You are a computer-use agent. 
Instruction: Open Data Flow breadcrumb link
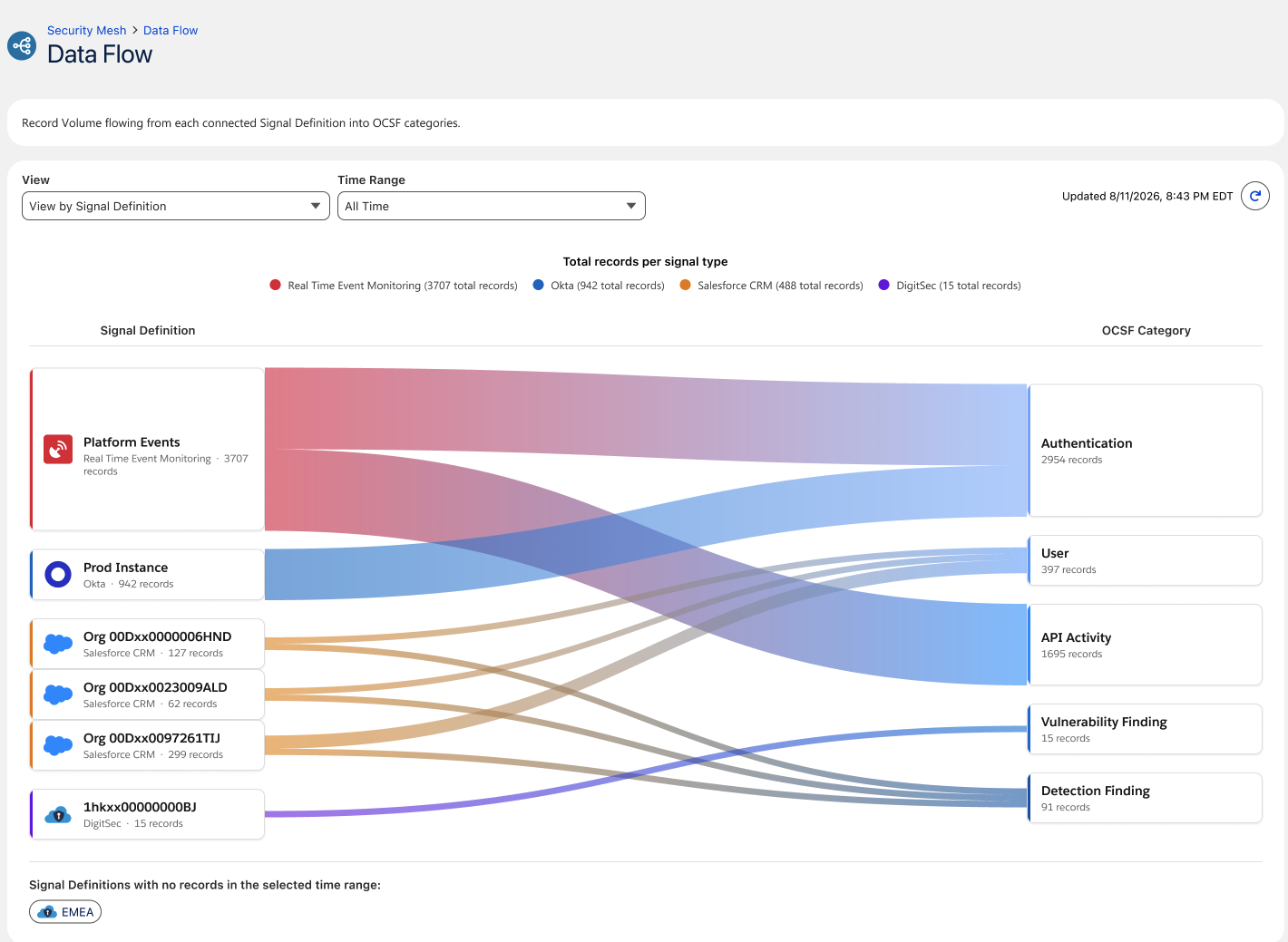pyautogui.click(x=171, y=30)
